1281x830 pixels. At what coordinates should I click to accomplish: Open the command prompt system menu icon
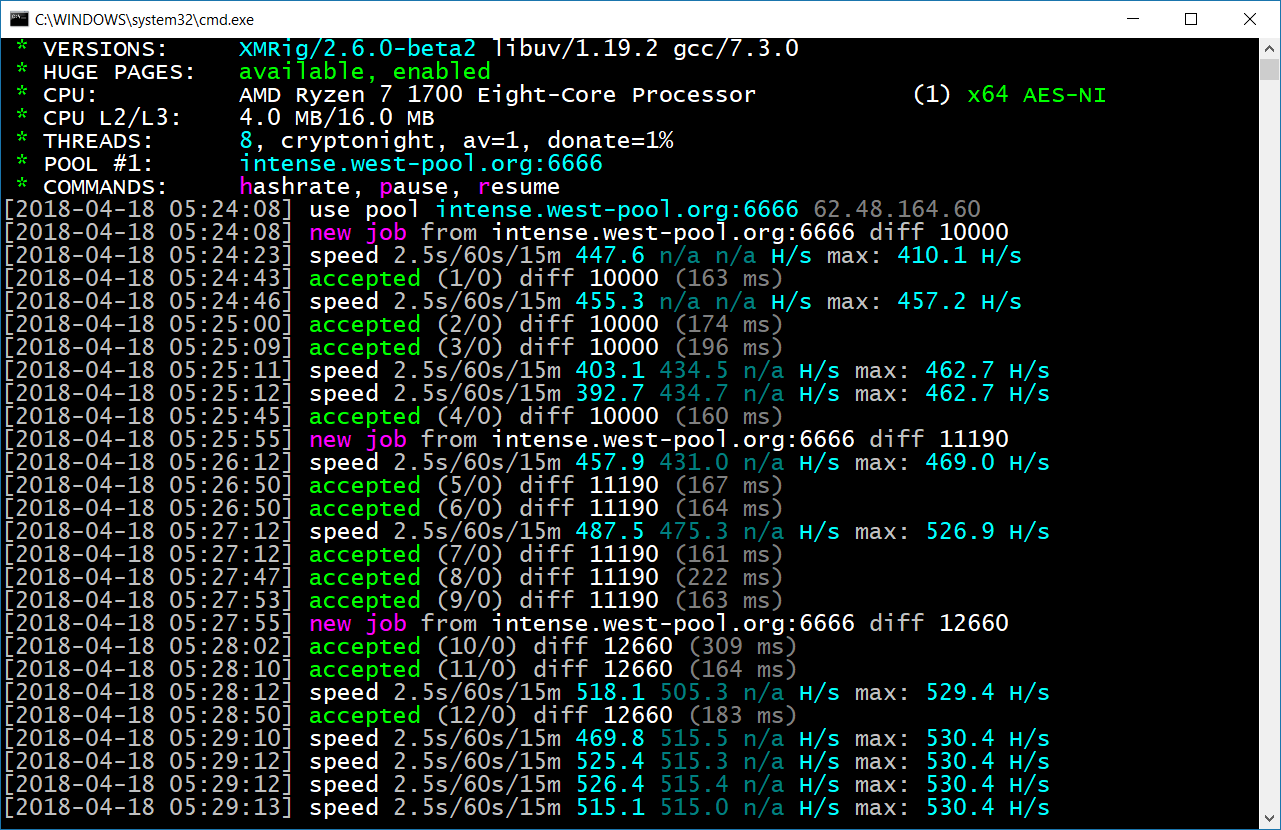tap(18, 19)
